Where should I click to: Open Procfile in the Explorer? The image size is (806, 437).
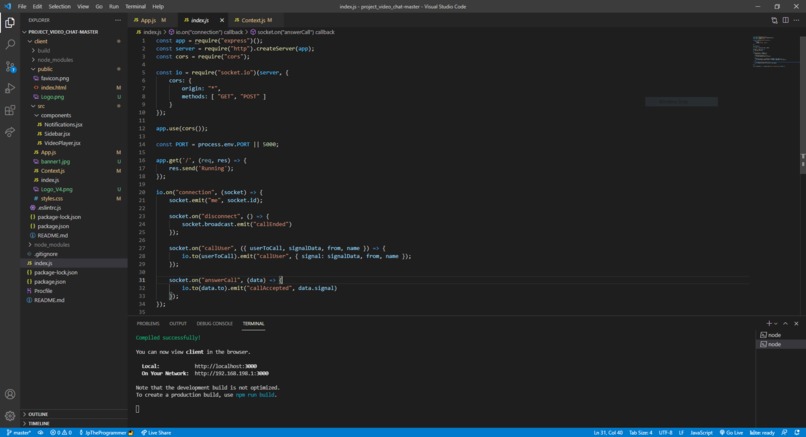click(x=43, y=291)
